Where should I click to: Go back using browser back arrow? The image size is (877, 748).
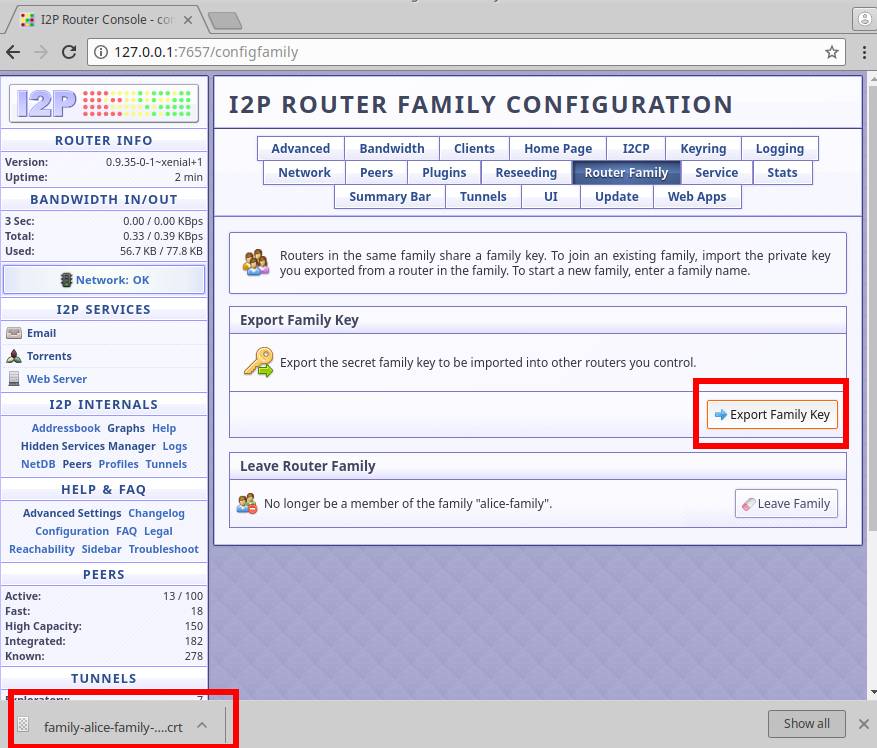(14, 52)
